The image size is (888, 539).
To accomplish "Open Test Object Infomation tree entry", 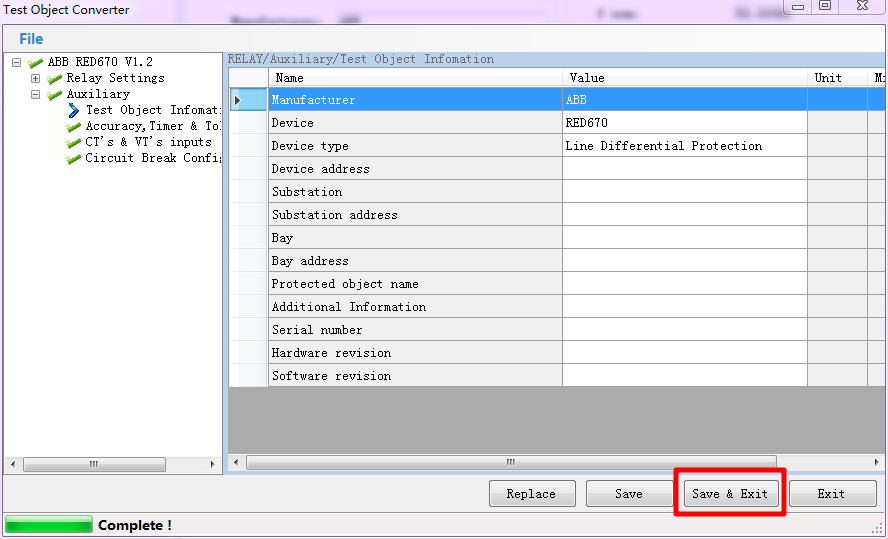I will (153, 110).
